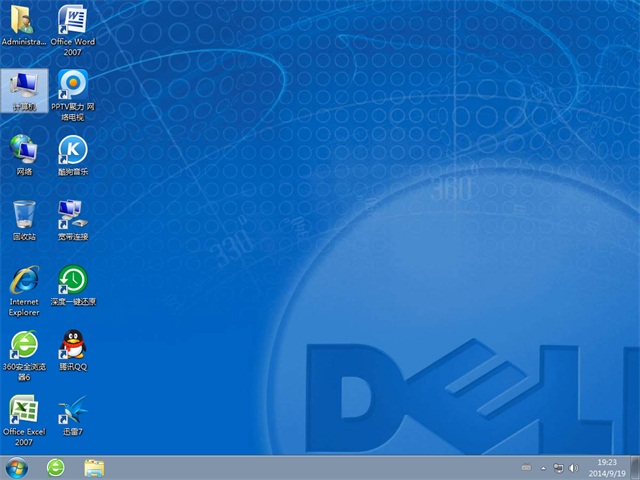Select the 宽带连接 broadband connection shortcut
The image size is (640, 480).
pyautogui.click(x=72, y=215)
